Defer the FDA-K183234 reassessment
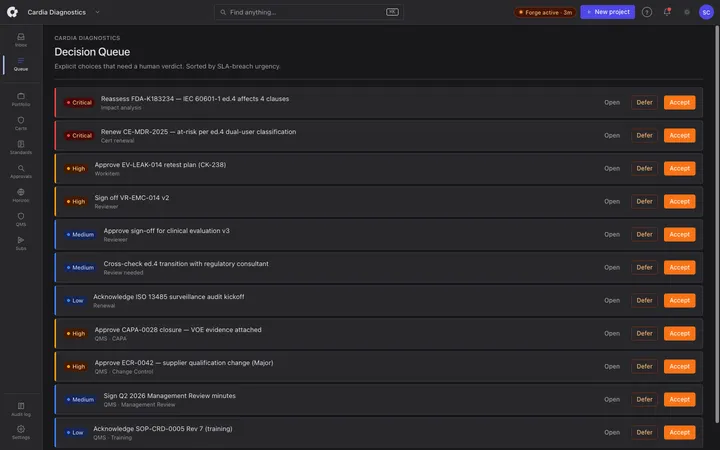This screenshot has width=720, height=450. click(644, 102)
